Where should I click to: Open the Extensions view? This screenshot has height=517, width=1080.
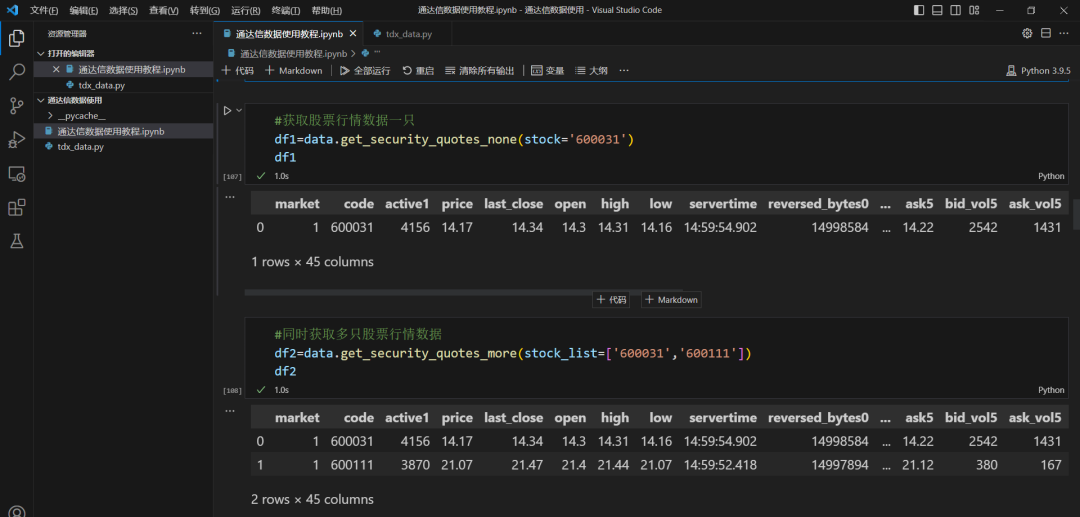click(17, 207)
